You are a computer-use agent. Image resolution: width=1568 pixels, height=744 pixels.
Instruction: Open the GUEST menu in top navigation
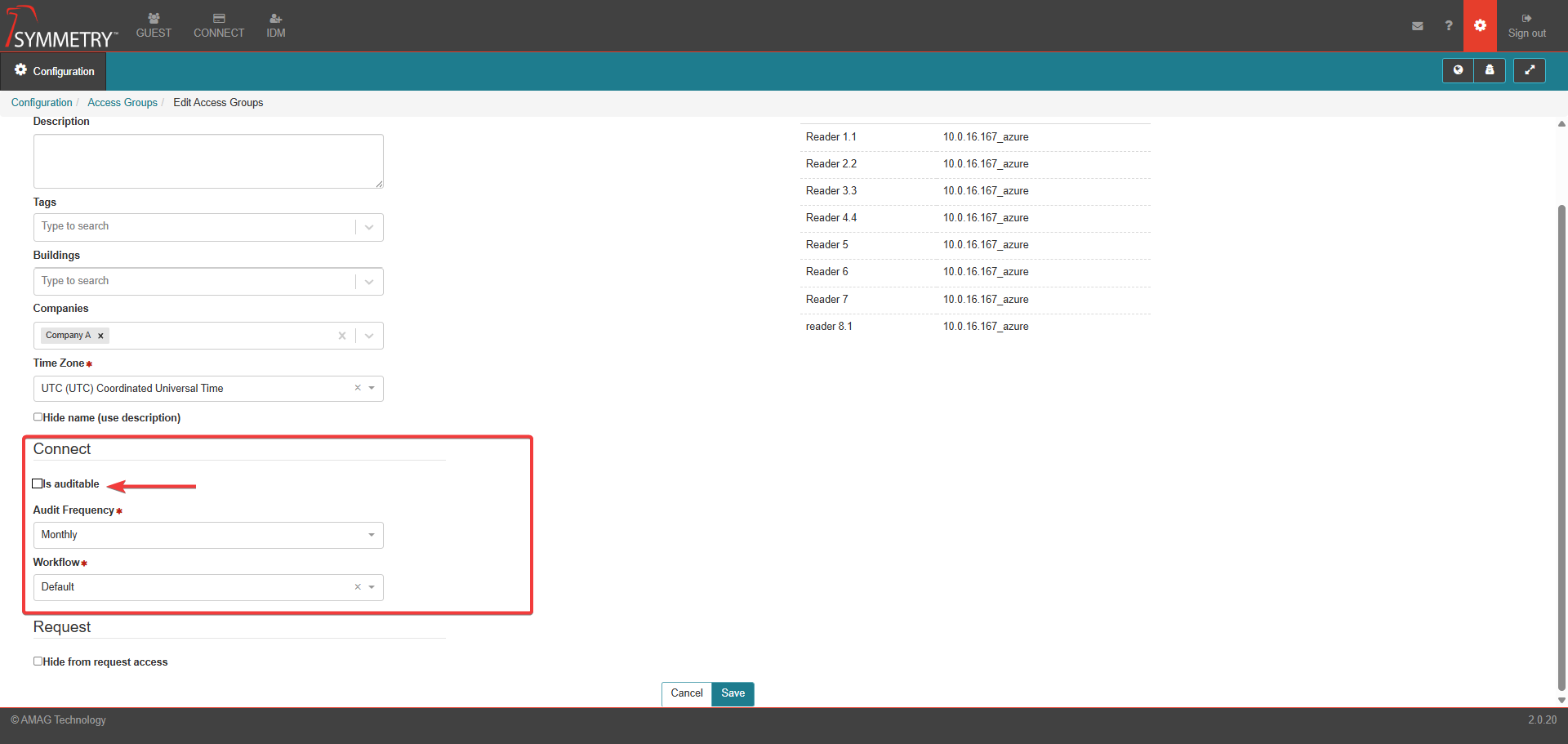(154, 26)
